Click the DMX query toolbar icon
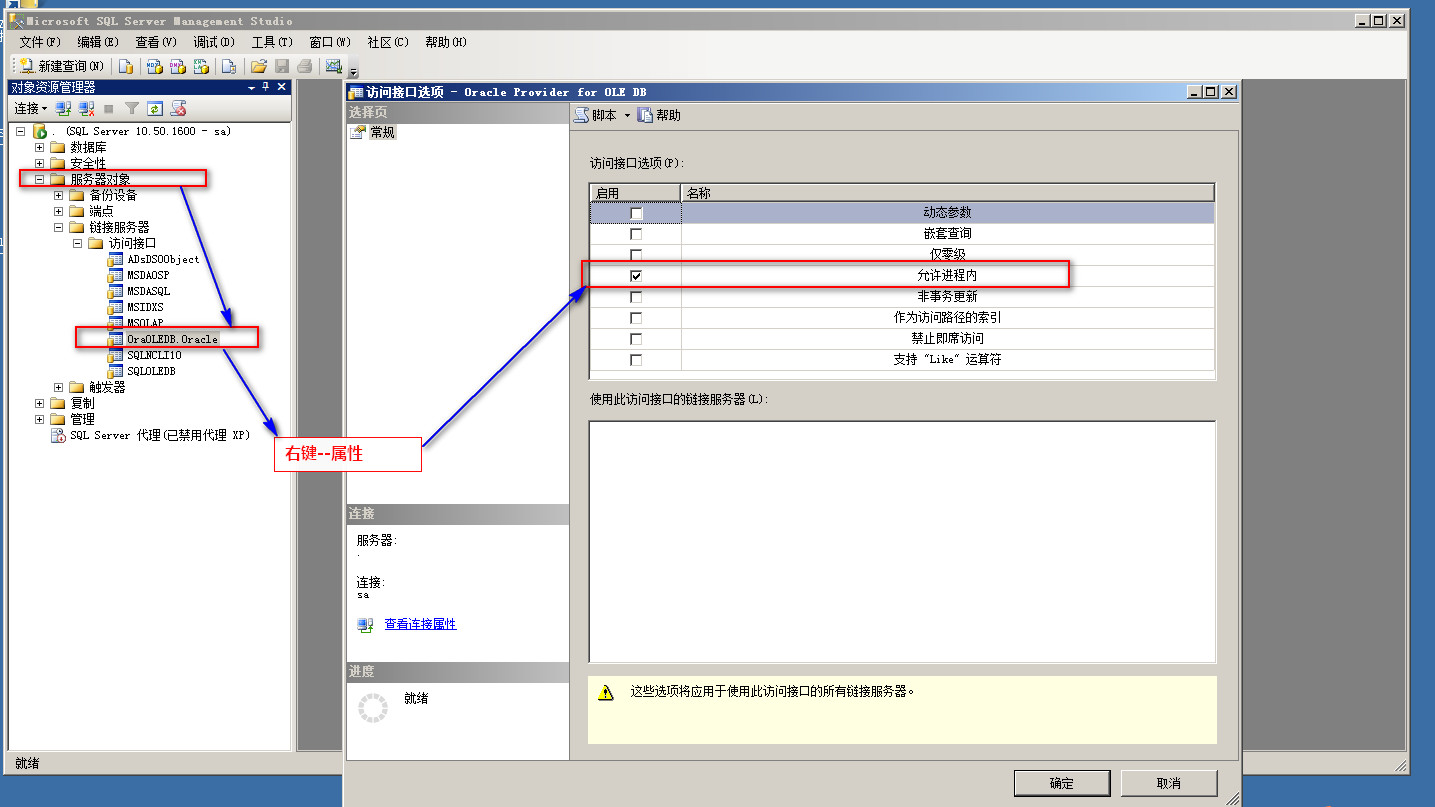 click(x=177, y=66)
